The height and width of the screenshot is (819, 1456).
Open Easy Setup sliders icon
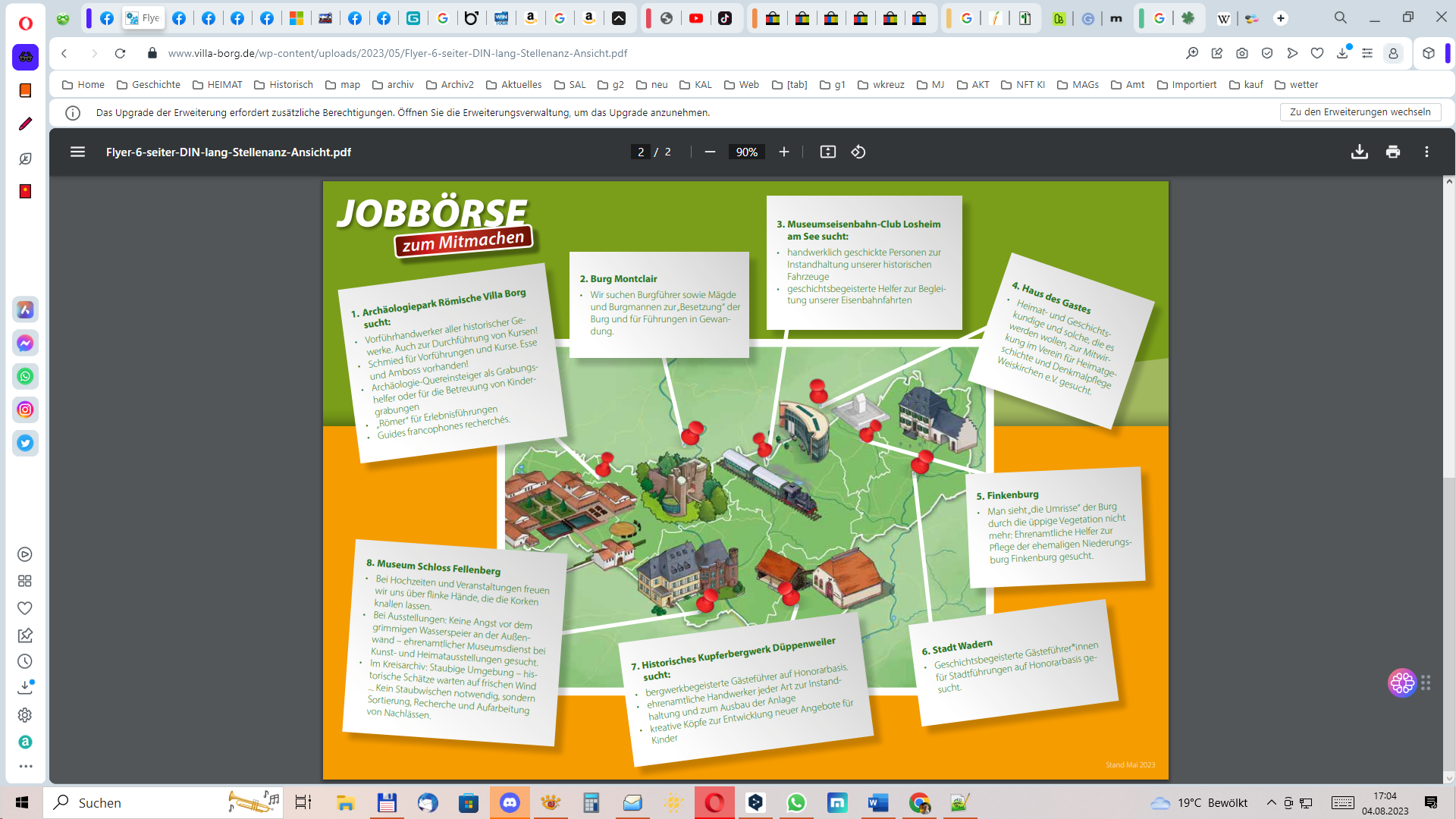[1367, 53]
